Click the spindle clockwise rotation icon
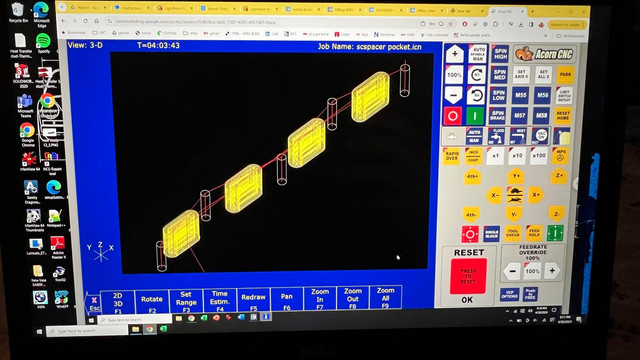640x360 pixels. point(476,75)
